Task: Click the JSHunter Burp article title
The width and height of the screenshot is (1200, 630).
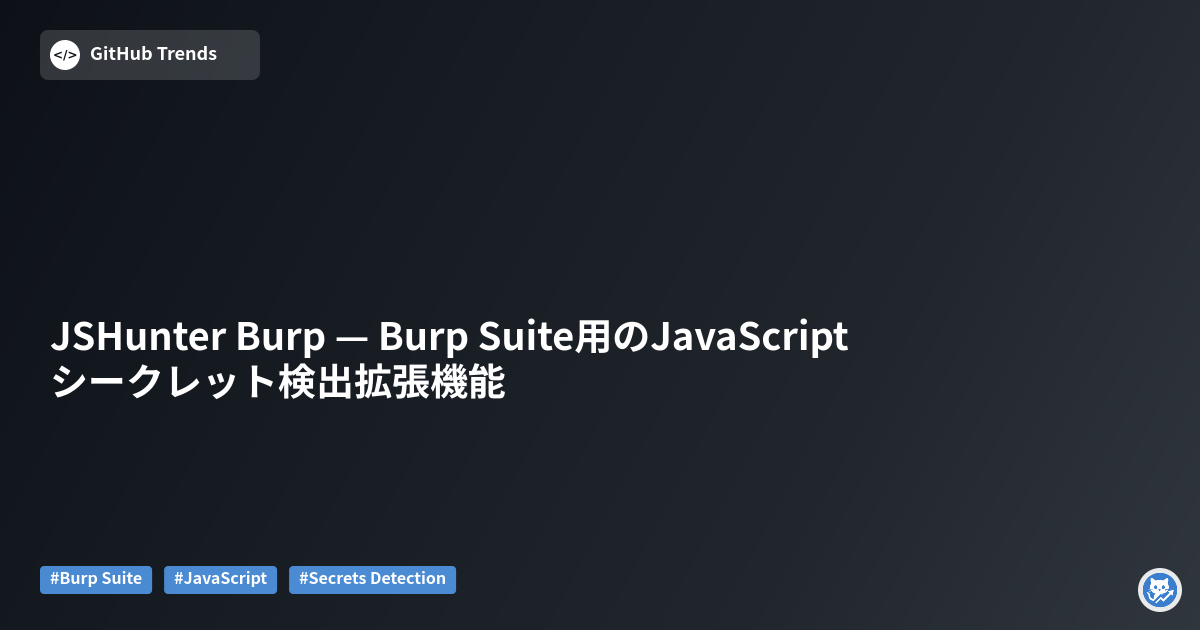Action: [x=450, y=338]
